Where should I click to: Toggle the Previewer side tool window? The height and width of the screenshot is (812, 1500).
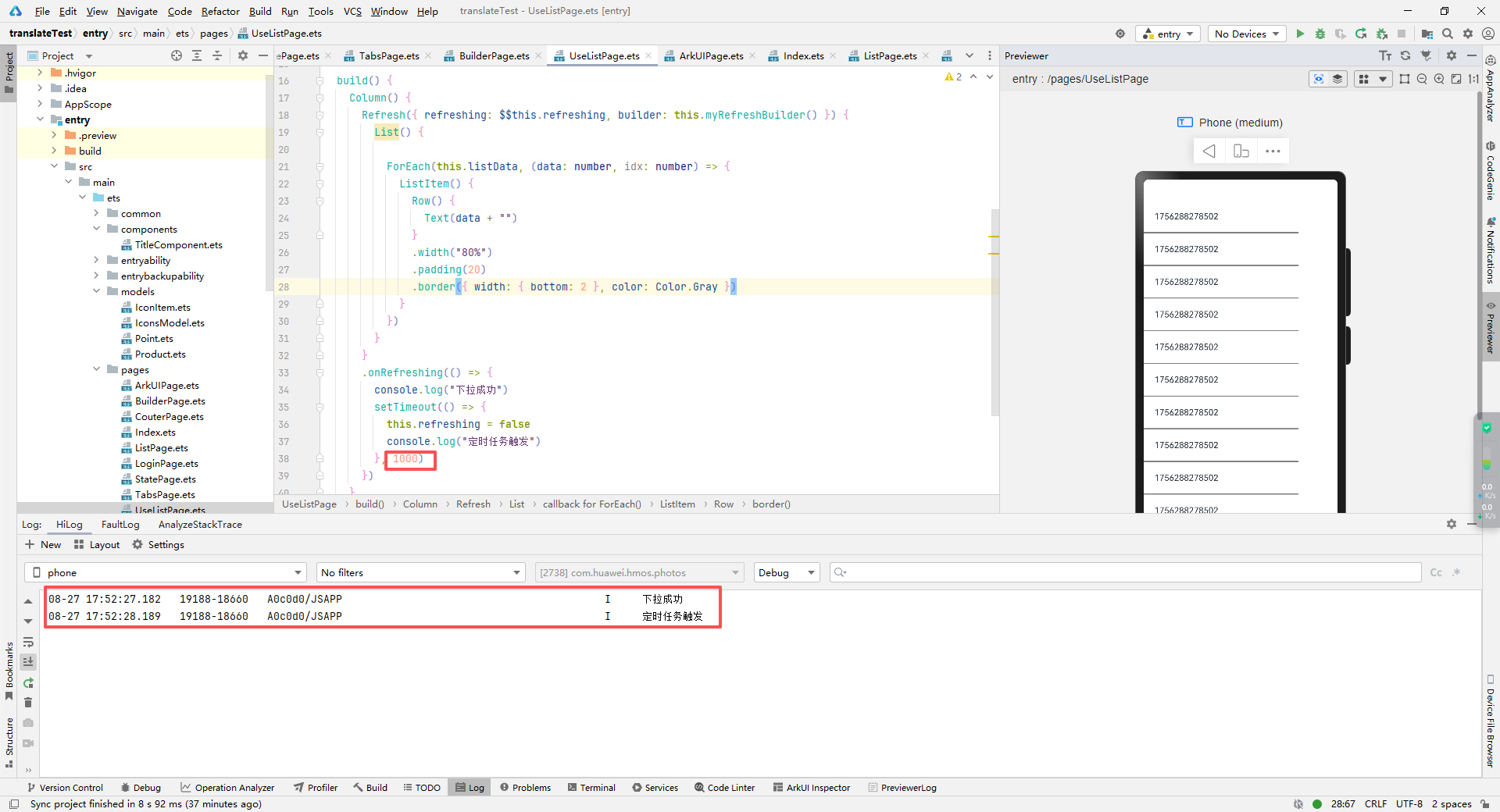point(1491,326)
